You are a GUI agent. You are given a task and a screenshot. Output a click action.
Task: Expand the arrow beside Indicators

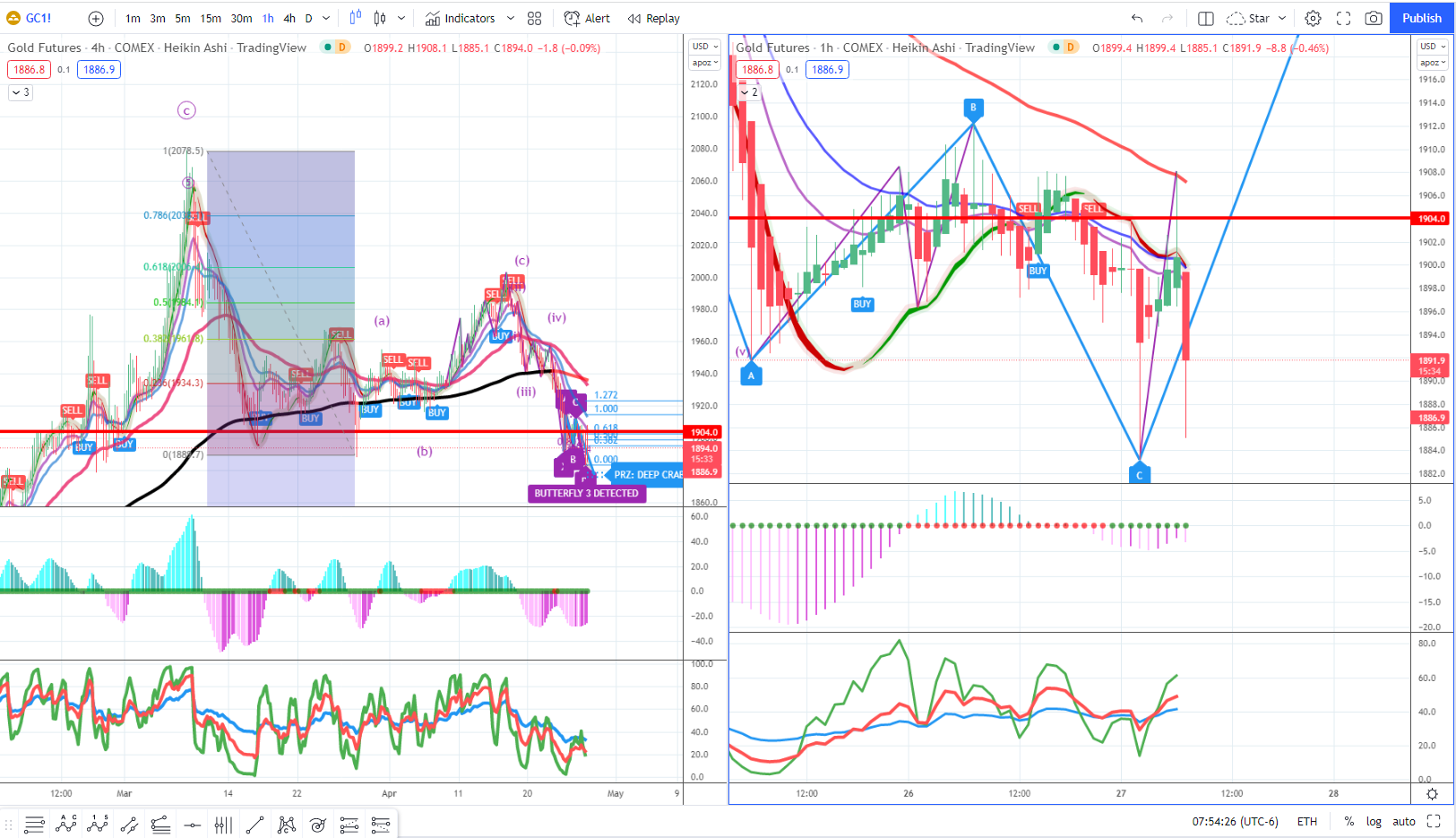tap(511, 18)
